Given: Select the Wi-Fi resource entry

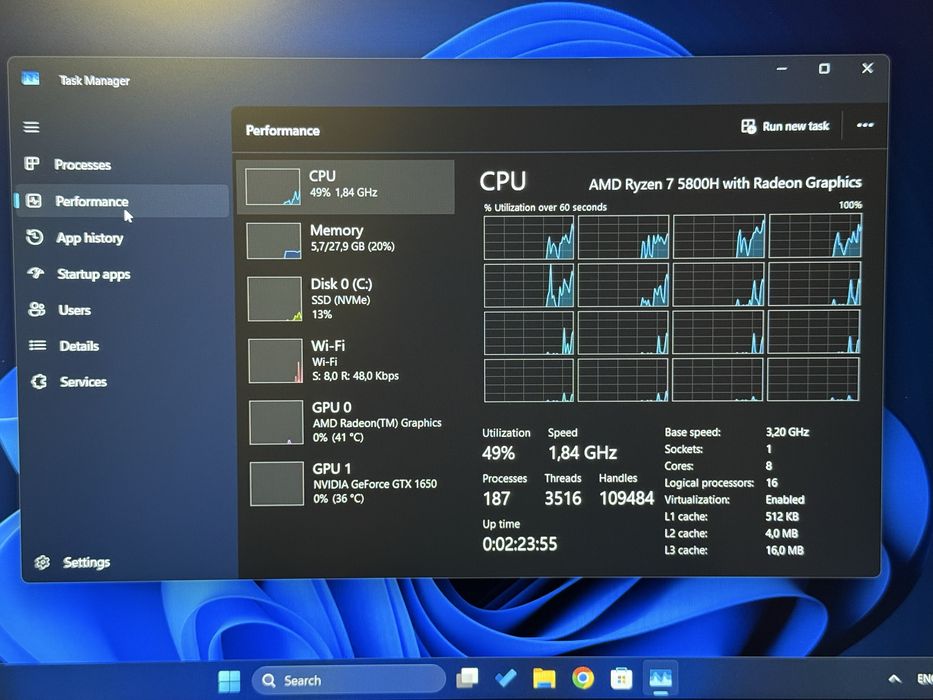Looking at the screenshot, I should pos(347,361).
